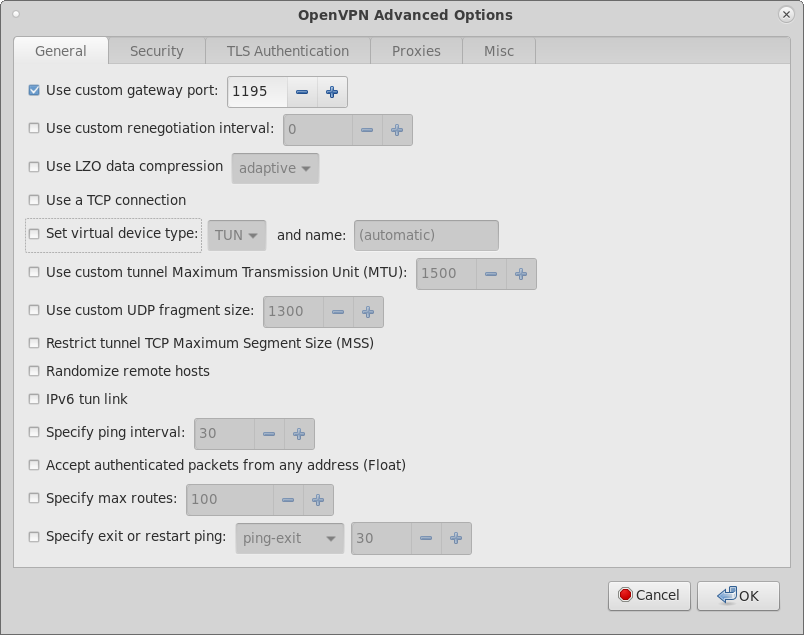This screenshot has height=635, width=804.
Task: Decrease the UDP fragment size
Action: point(338,312)
